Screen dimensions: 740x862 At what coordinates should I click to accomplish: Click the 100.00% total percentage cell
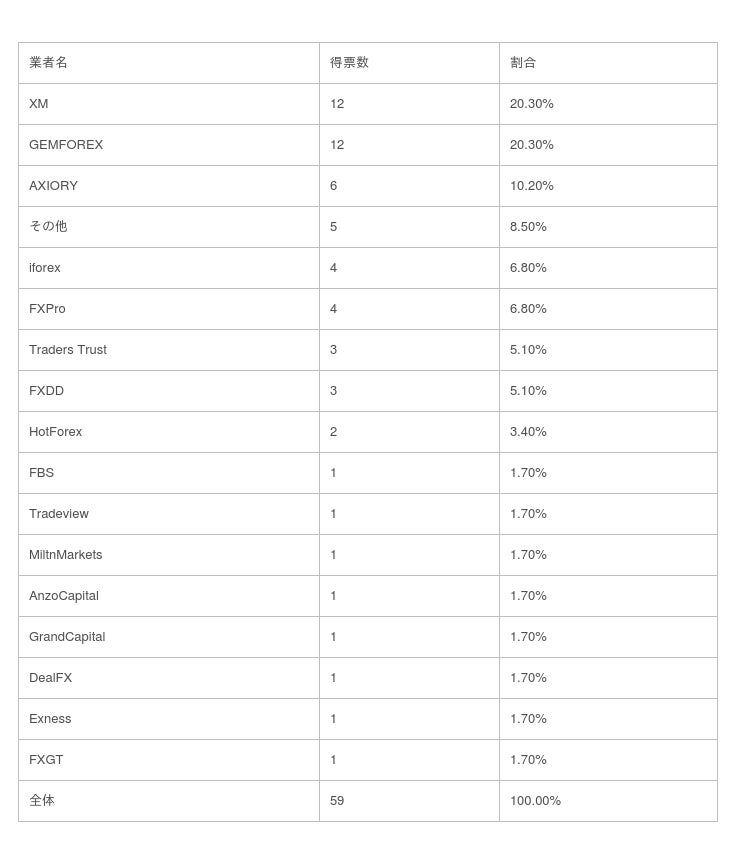pyautogui.click(x=535, y=800)
